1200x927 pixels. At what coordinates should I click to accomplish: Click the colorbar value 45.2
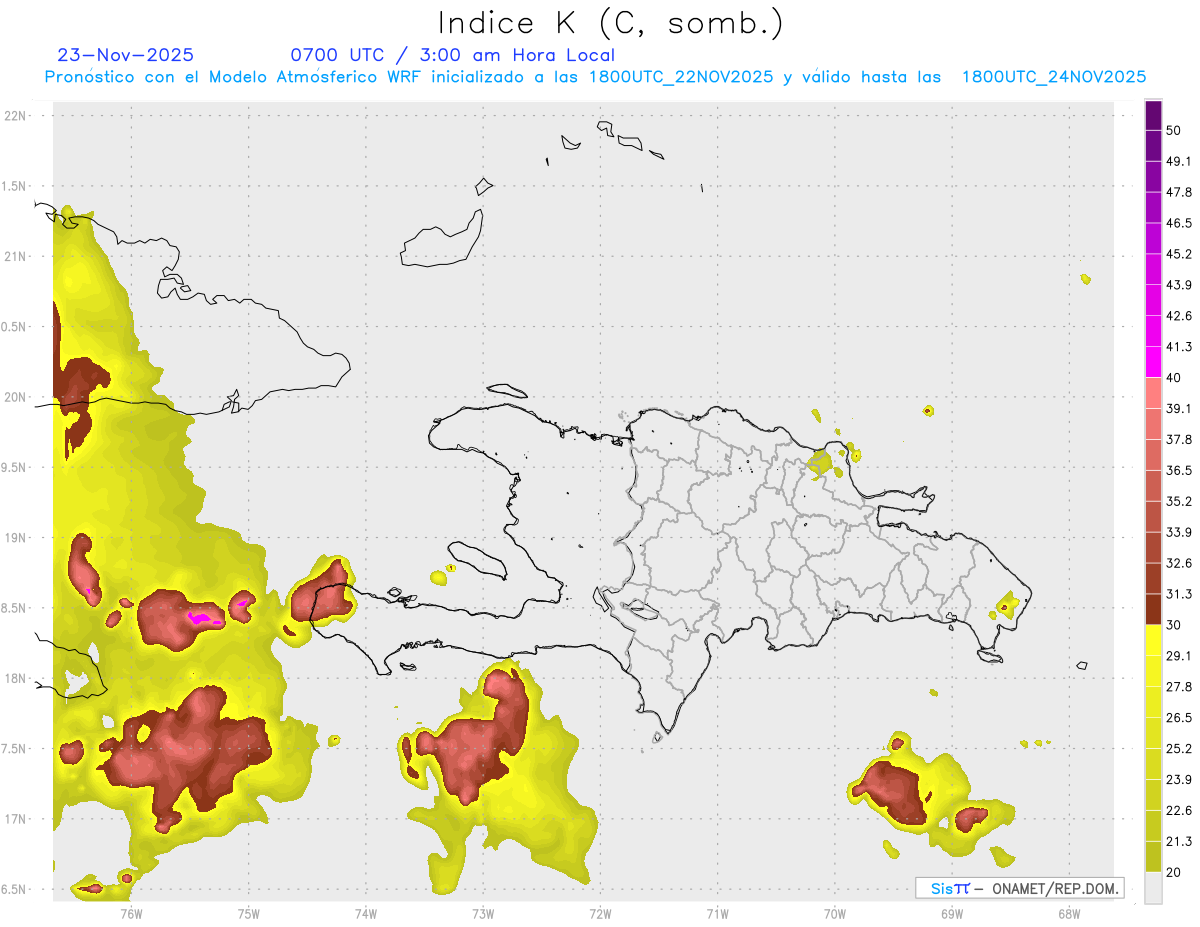[x=1180, y=254]
